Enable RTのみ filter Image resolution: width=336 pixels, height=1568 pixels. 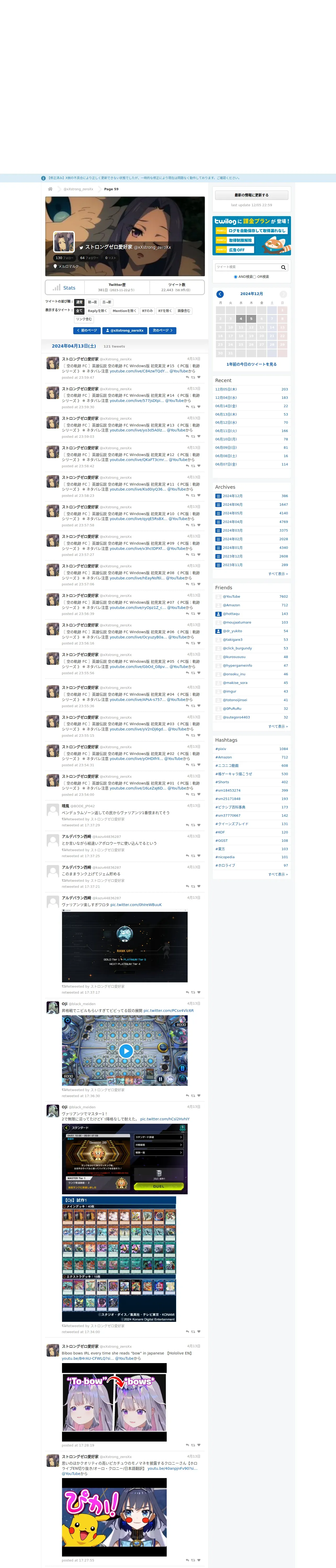tap(148, 311)
